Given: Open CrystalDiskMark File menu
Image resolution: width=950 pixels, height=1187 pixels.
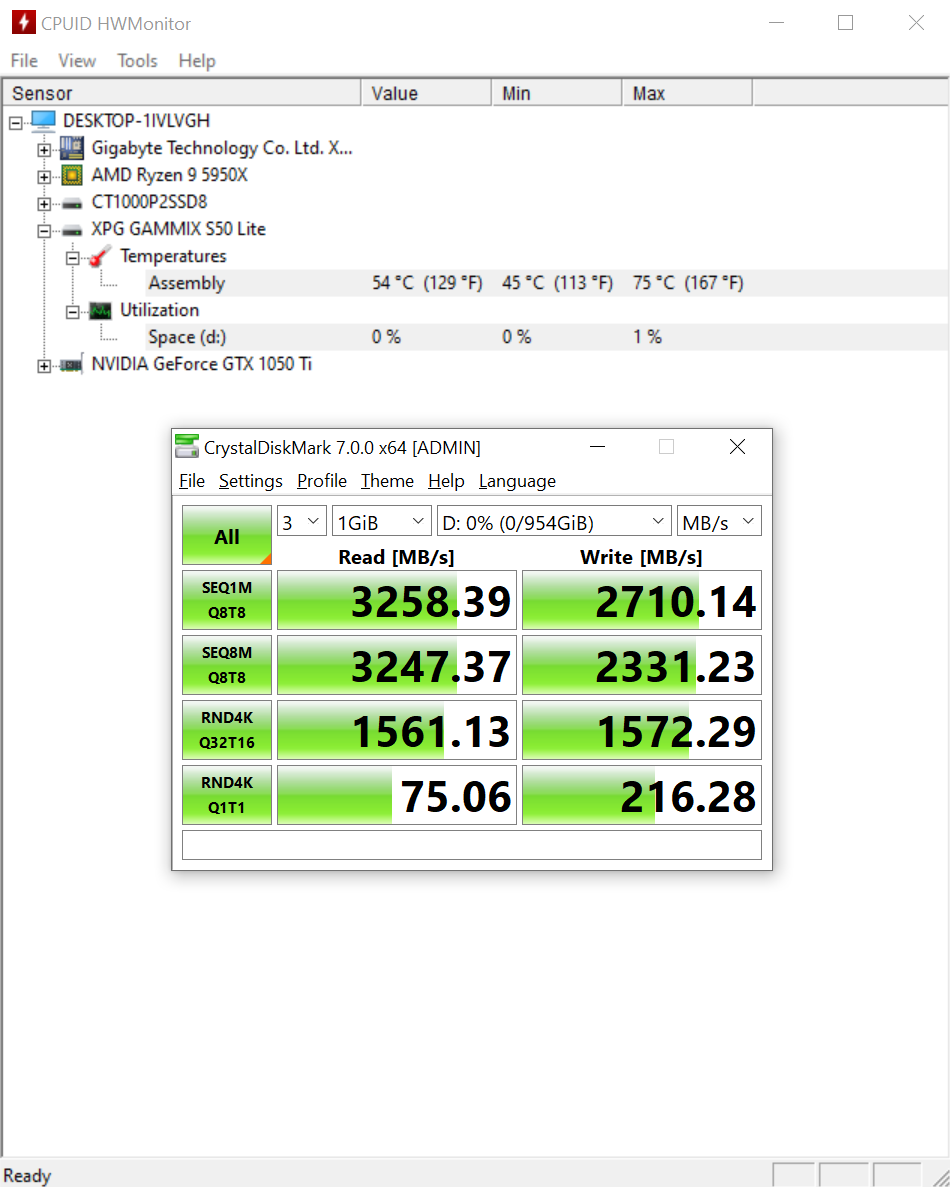Looking at the screenshot, I should tap(192, 481).
